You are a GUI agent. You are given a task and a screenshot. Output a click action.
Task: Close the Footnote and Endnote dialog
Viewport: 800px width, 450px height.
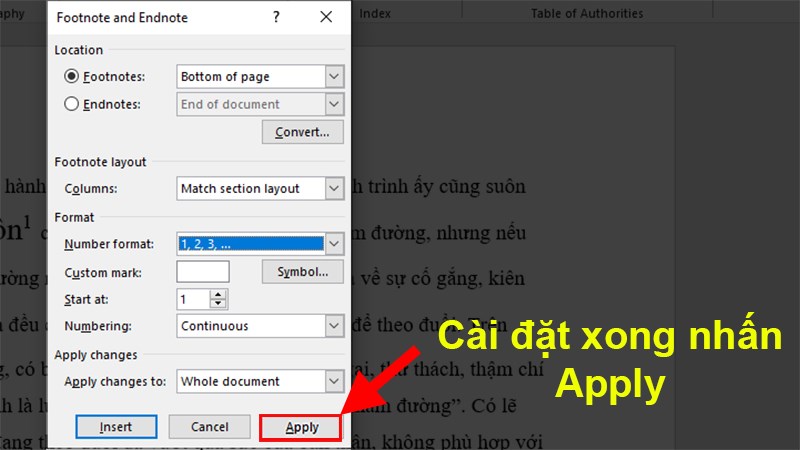pyautogui.click(x=326, y=17)
